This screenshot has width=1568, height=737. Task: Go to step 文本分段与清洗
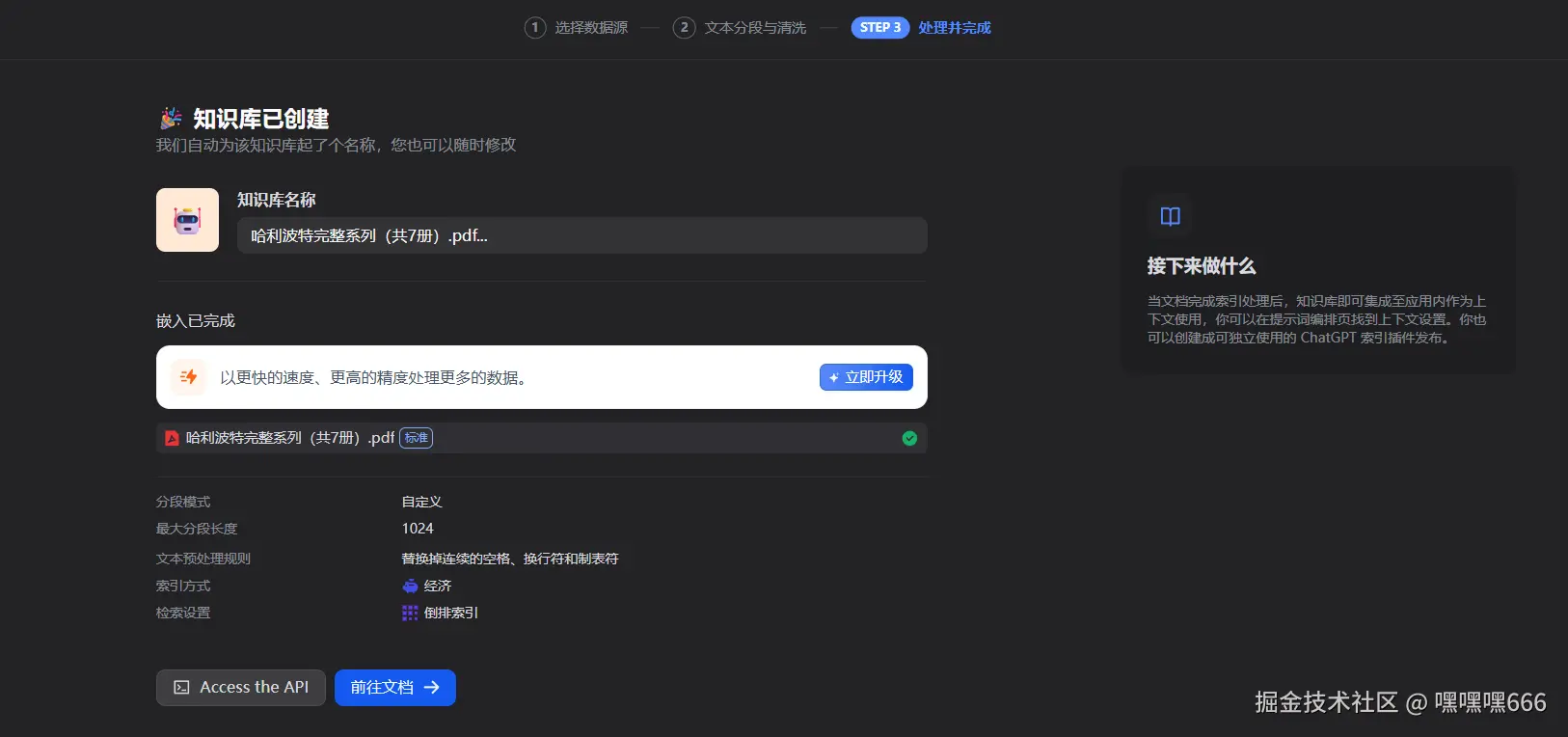tap(755, 28)
